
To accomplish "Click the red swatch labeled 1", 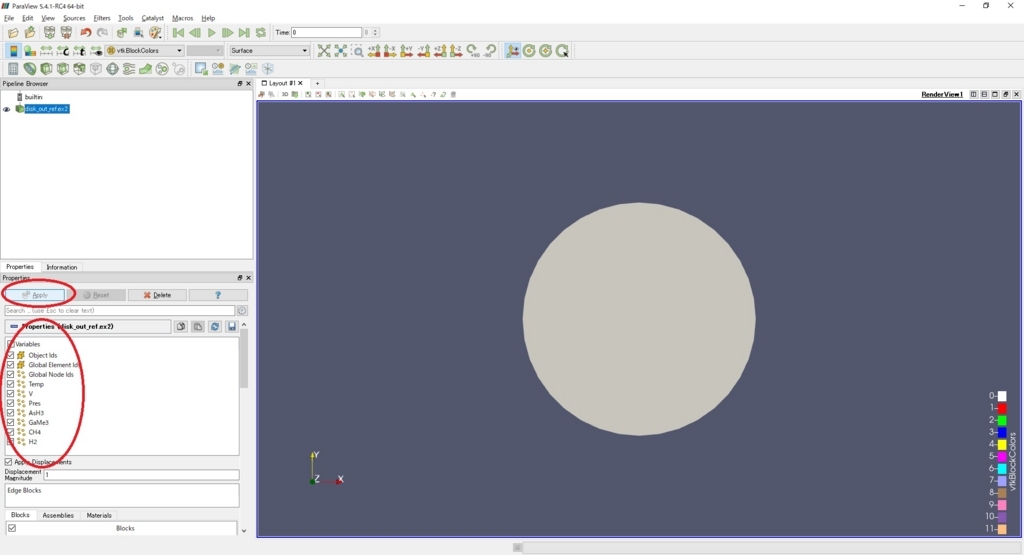I will [x=1002, y=408].
